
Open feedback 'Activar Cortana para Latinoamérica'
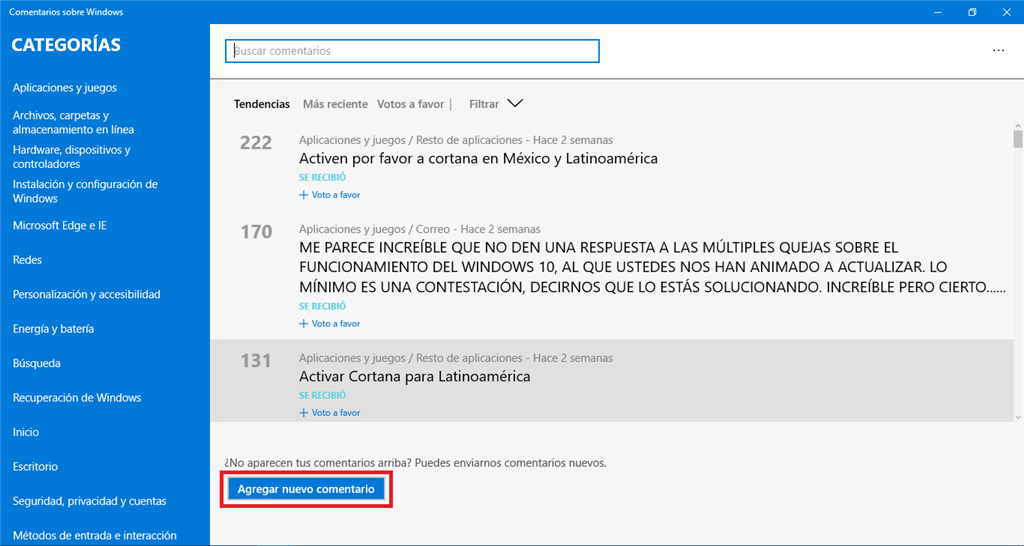pyautogui.click(x=415, y=376)
